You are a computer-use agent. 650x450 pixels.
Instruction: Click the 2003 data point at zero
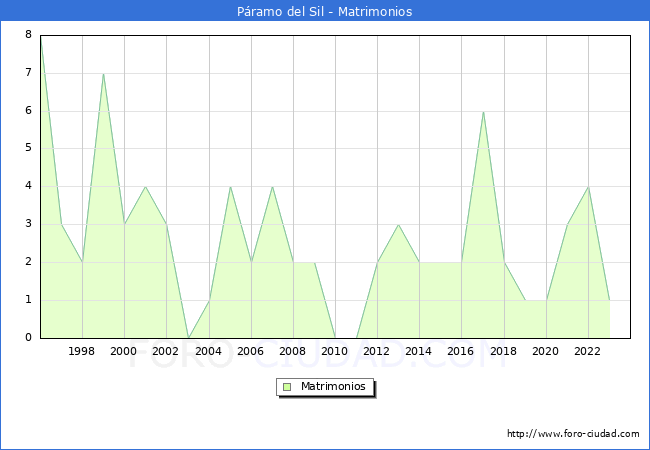coord(188,338)
